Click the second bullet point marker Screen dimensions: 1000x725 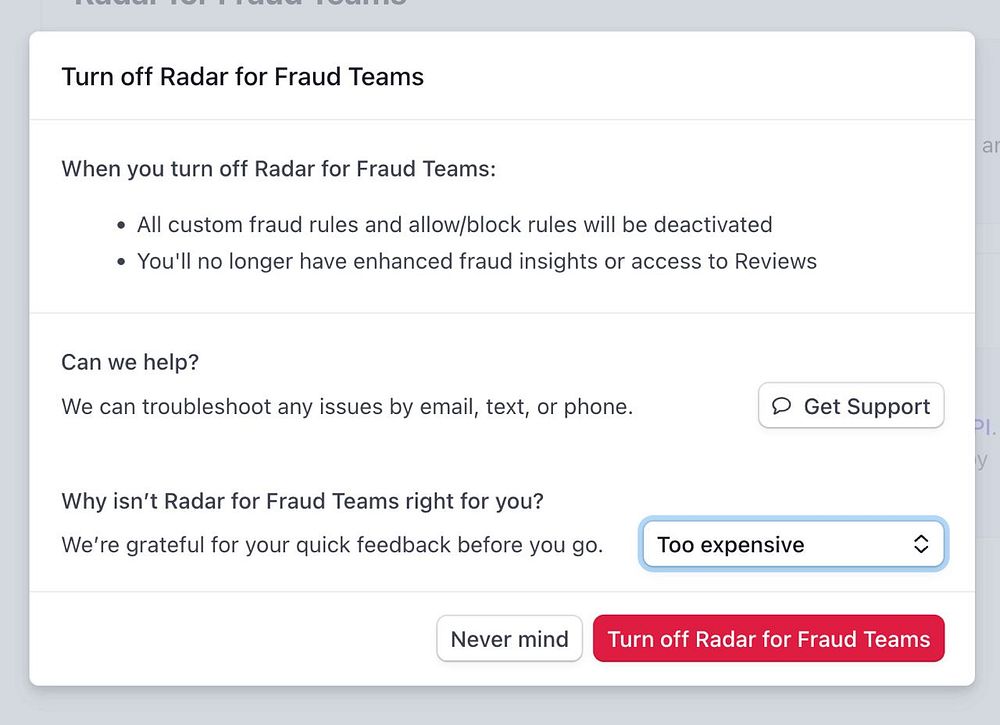click(x=121, y=263)
